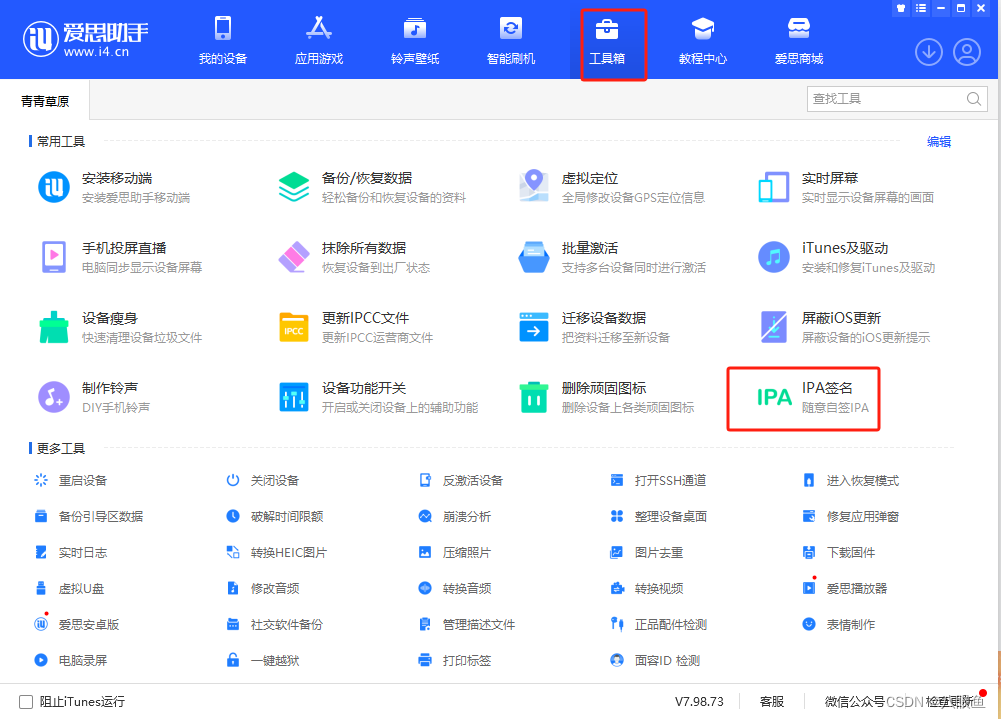
Task: Click 抹除所有数据 eraser icon
Action: pyautogui.click(x=294, y=257)
